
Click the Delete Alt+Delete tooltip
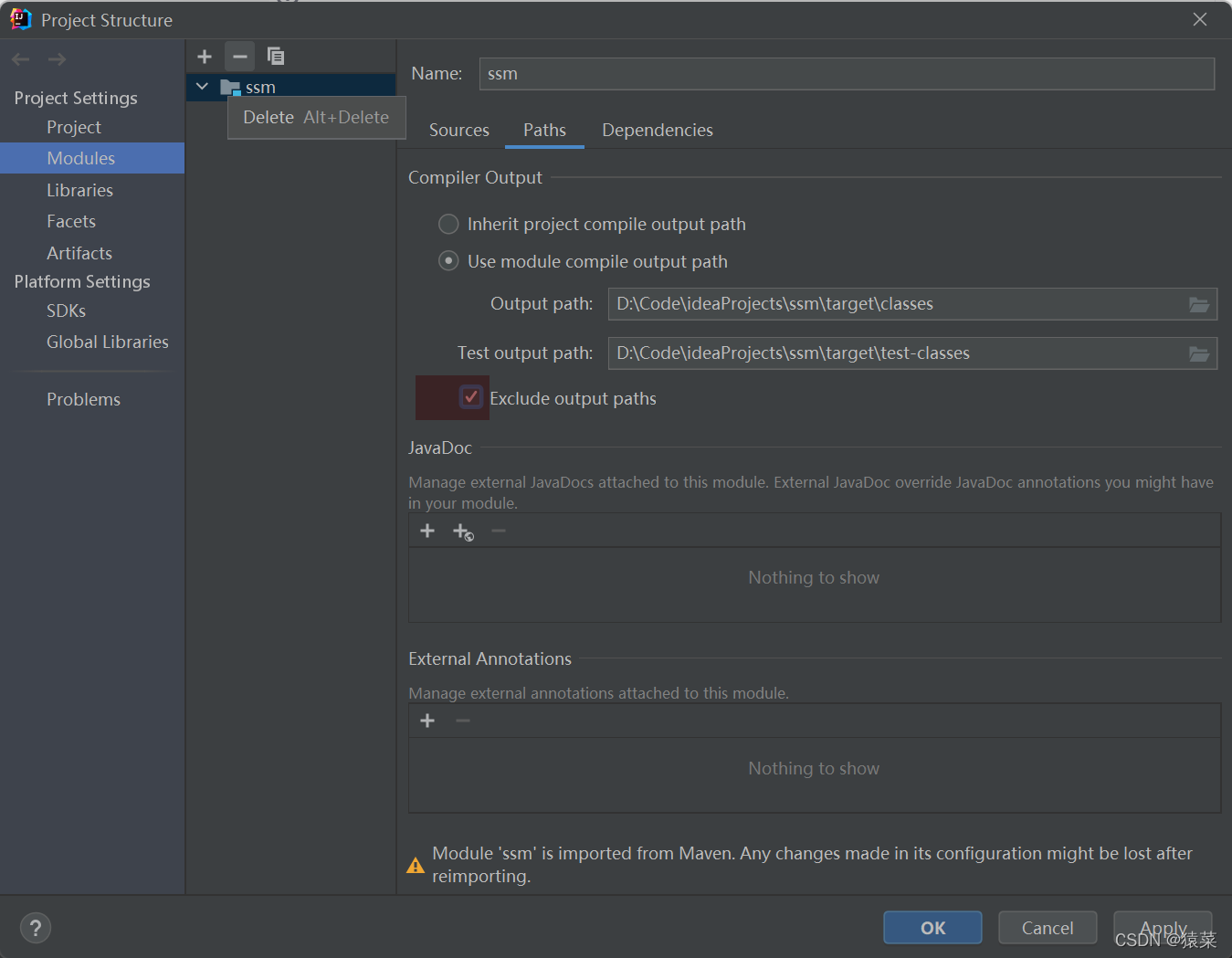tap(316, 117)
